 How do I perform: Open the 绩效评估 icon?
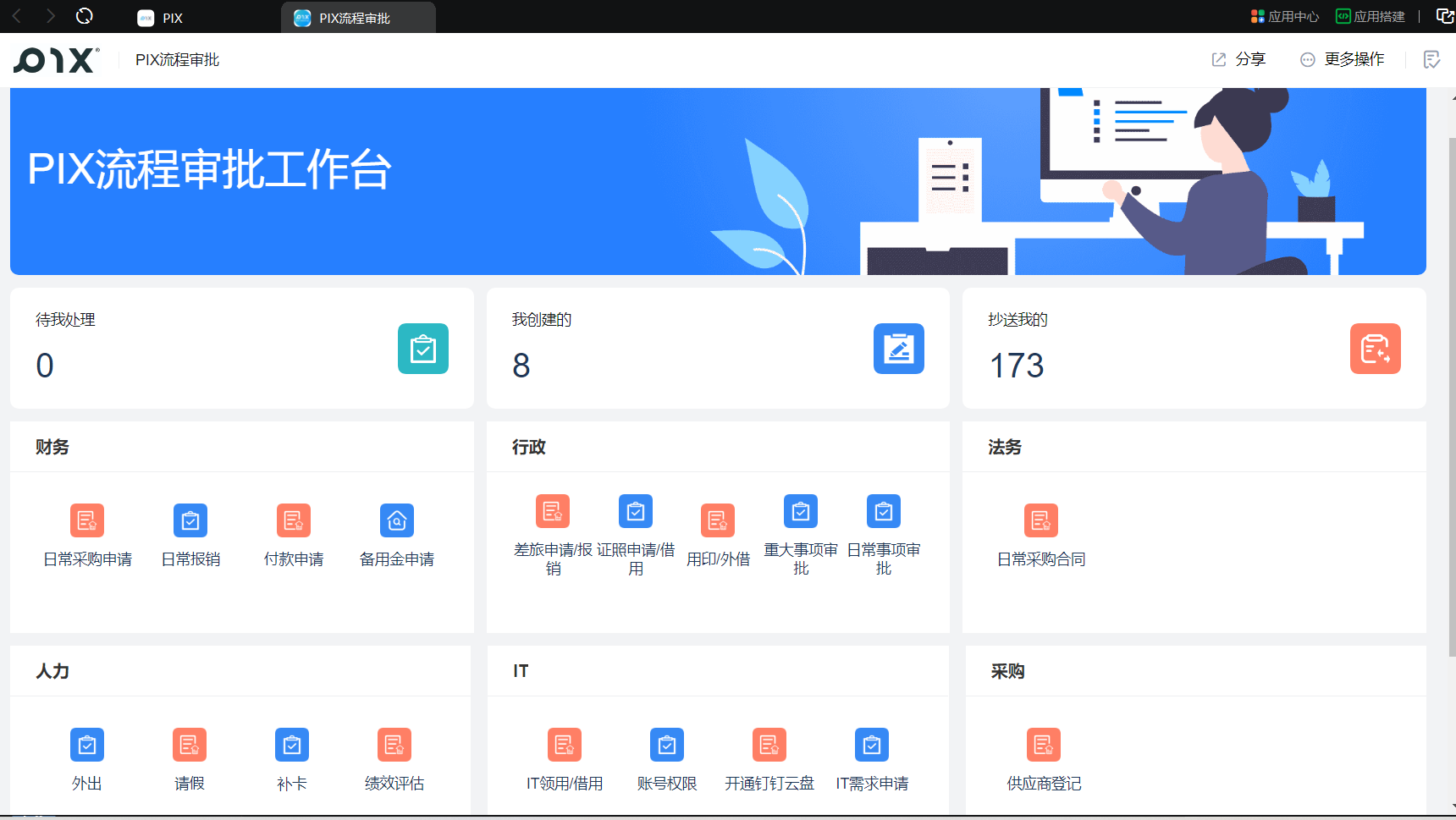pyautogui.click(x=394, y=745)
